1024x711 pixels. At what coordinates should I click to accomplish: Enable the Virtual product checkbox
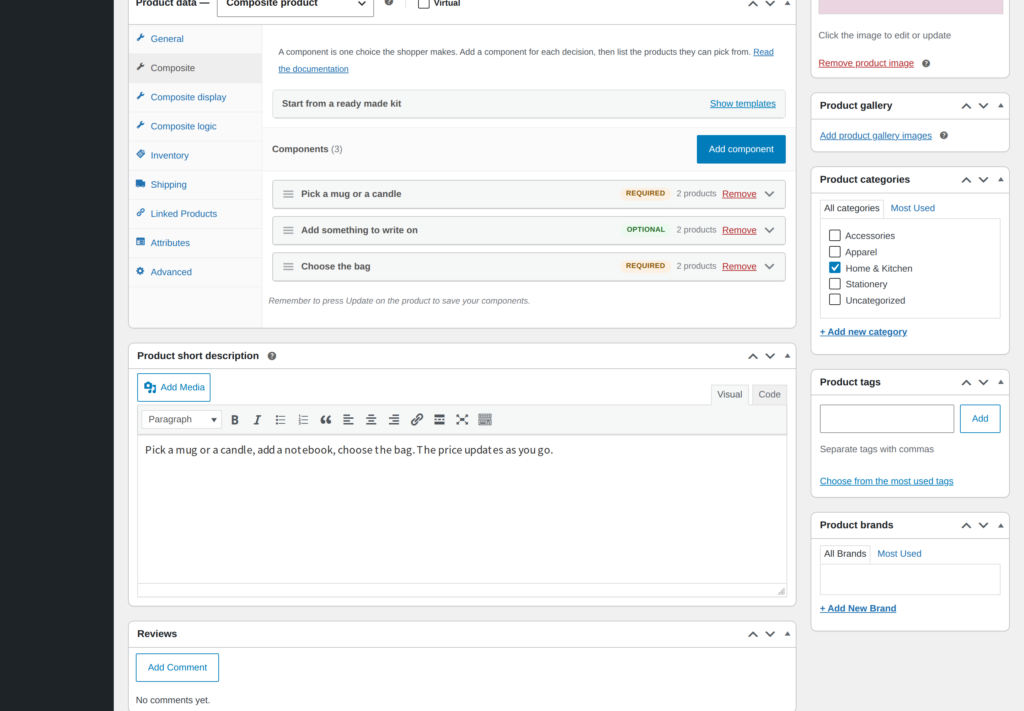424,3
